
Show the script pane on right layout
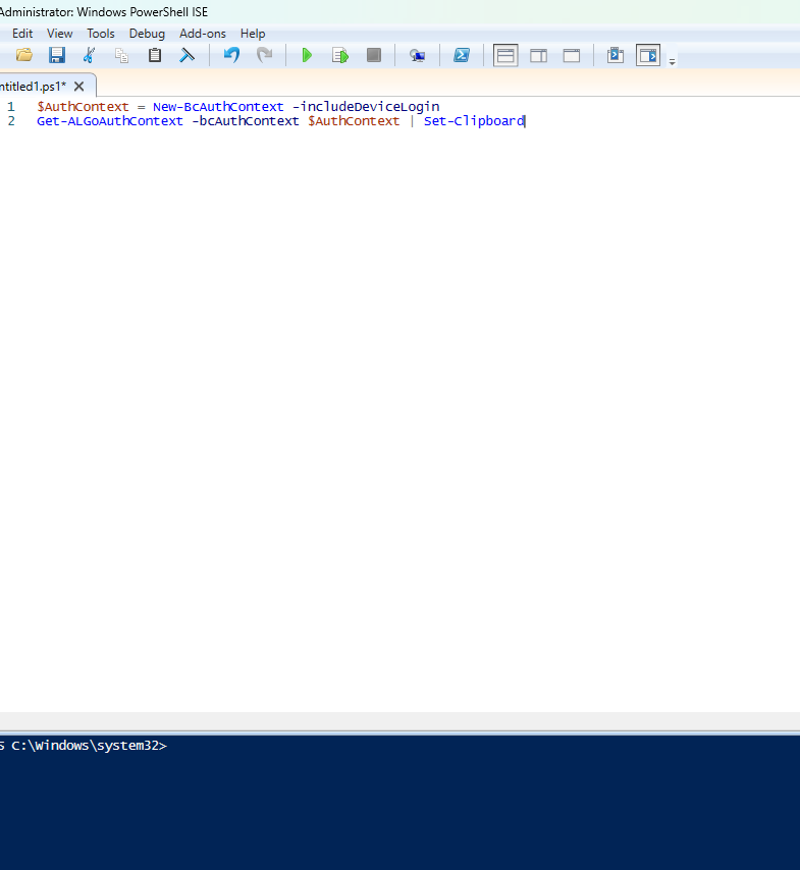[539, 55]
